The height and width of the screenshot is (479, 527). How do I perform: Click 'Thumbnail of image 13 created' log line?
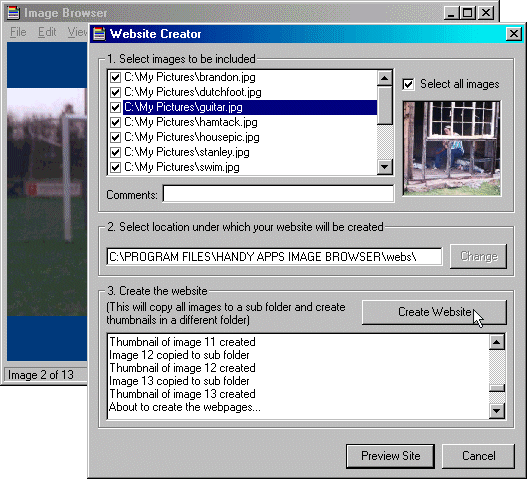(182, 394)
